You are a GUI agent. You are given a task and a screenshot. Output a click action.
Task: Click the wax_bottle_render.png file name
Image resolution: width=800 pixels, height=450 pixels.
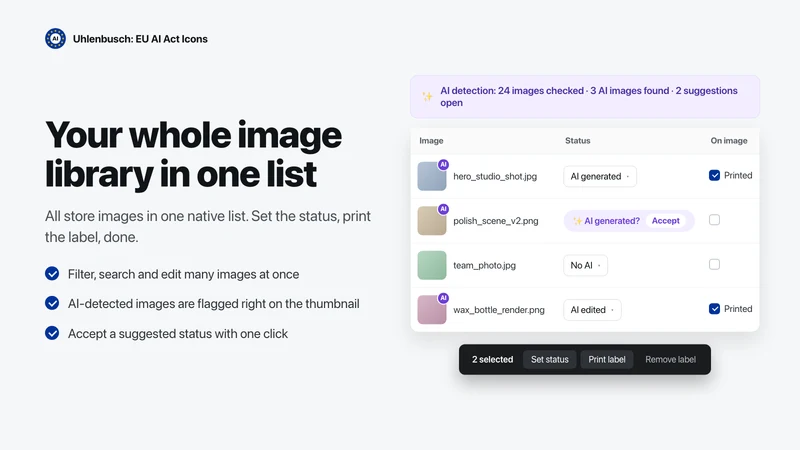pyautogui.click(x=499, y=310)
